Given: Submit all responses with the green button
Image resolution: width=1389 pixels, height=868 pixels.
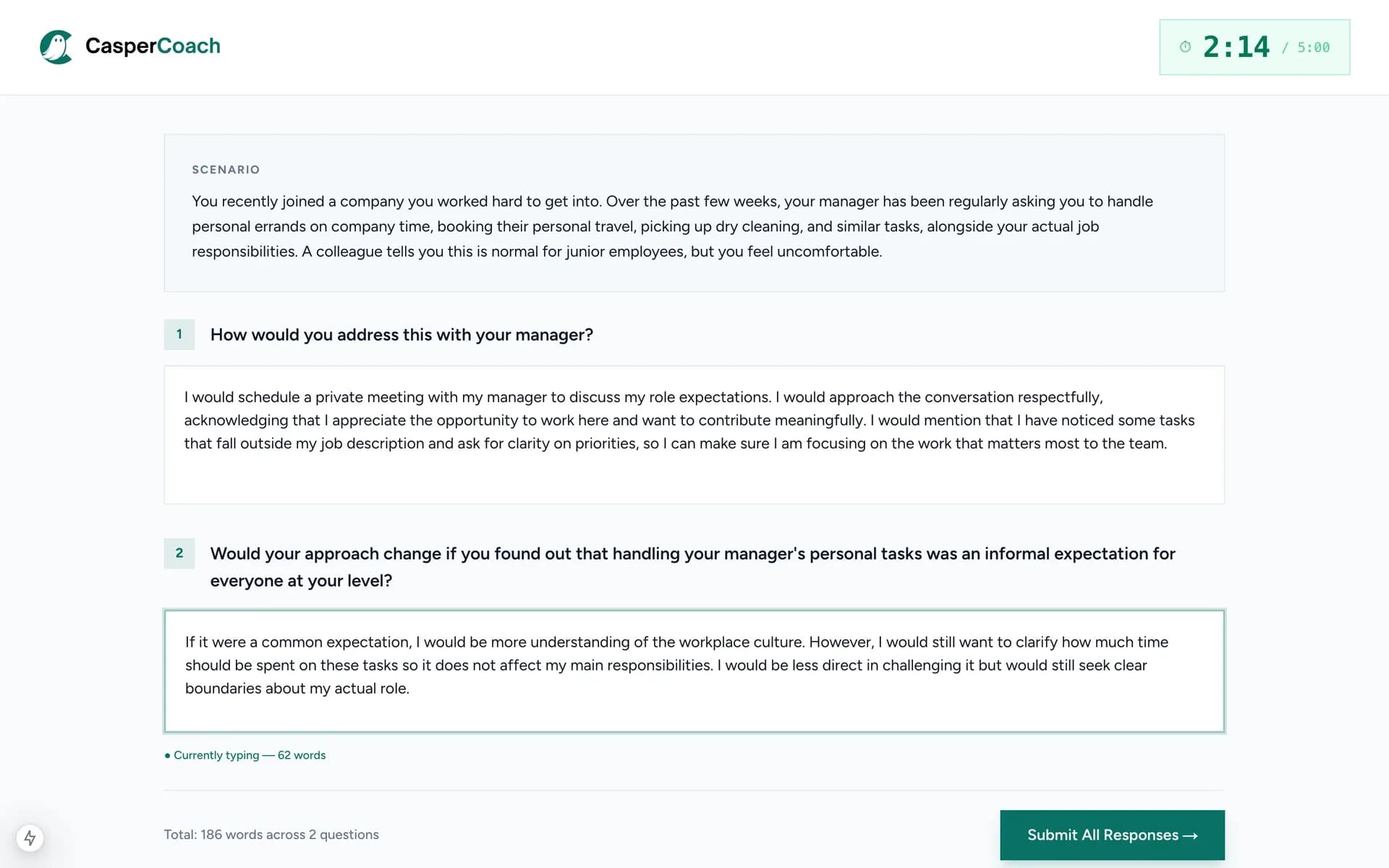Looking at the screenshot, I should click(1112, 835).
